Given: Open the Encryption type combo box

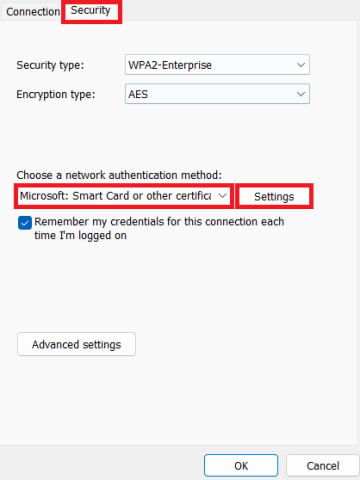Looking at the screenshot, I should tap(217, 94).
